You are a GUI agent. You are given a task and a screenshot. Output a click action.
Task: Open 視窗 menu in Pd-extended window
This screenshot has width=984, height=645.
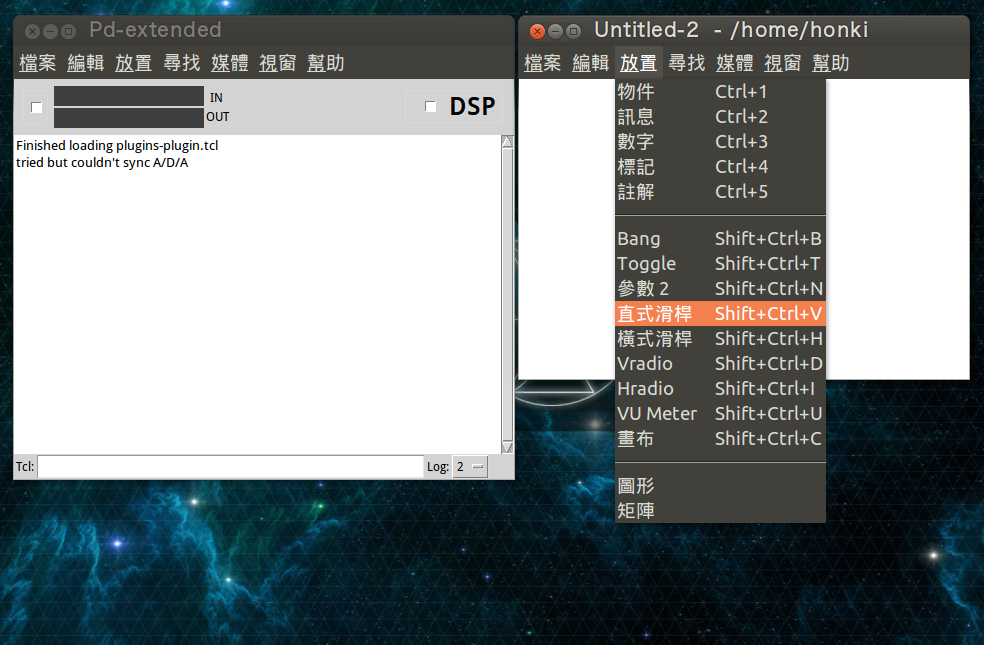click(x=277, y=63)
